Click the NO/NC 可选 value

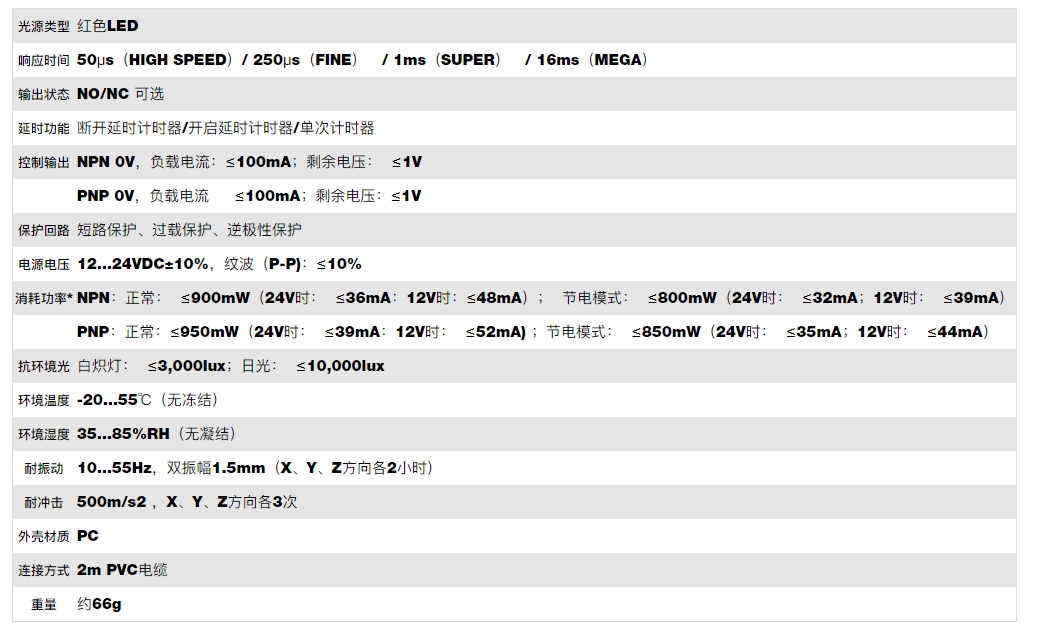(x=121, y=94)
